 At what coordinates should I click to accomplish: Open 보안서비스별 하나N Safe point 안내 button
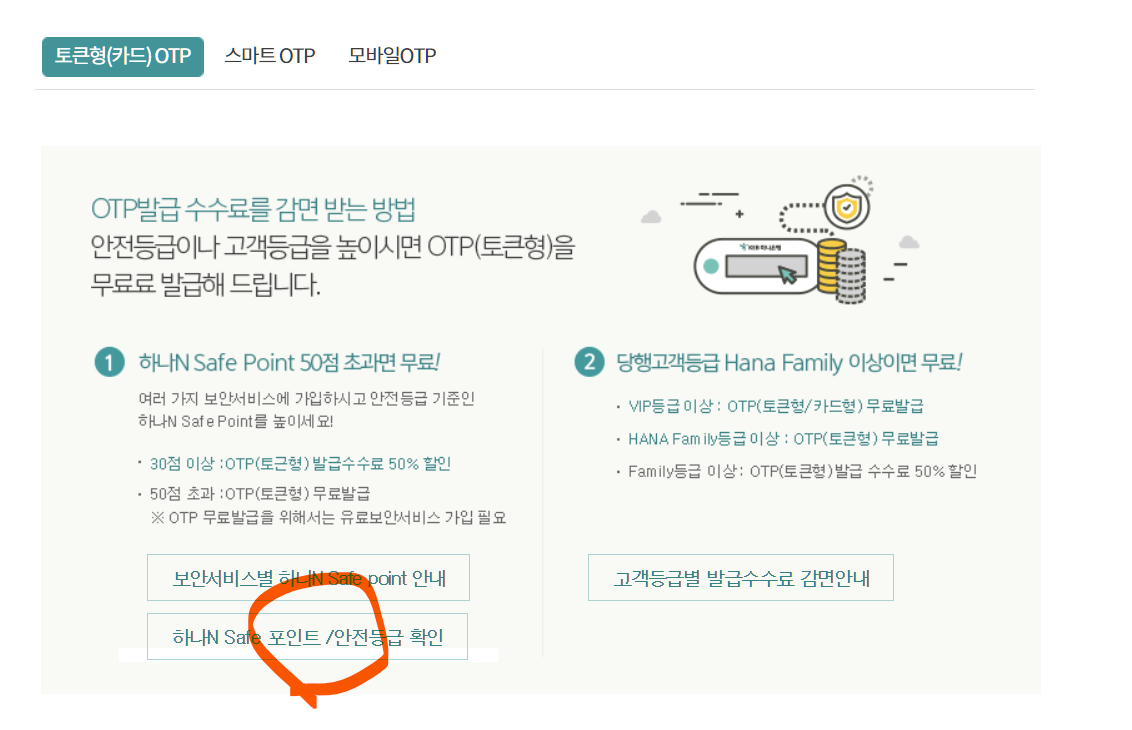[x=308, y=578]
